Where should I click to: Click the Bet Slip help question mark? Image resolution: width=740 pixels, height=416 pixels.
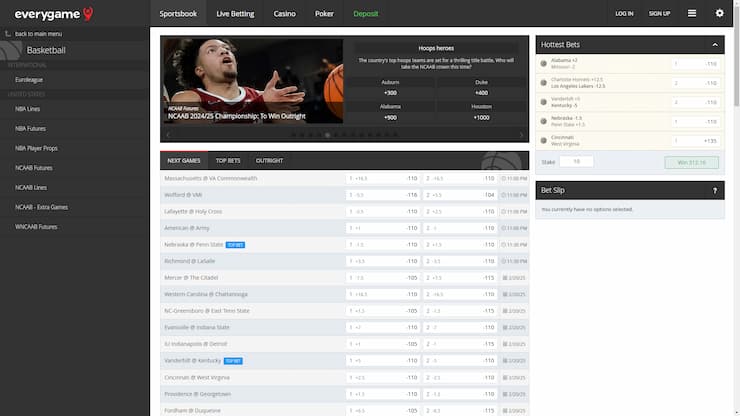point(715,190)
